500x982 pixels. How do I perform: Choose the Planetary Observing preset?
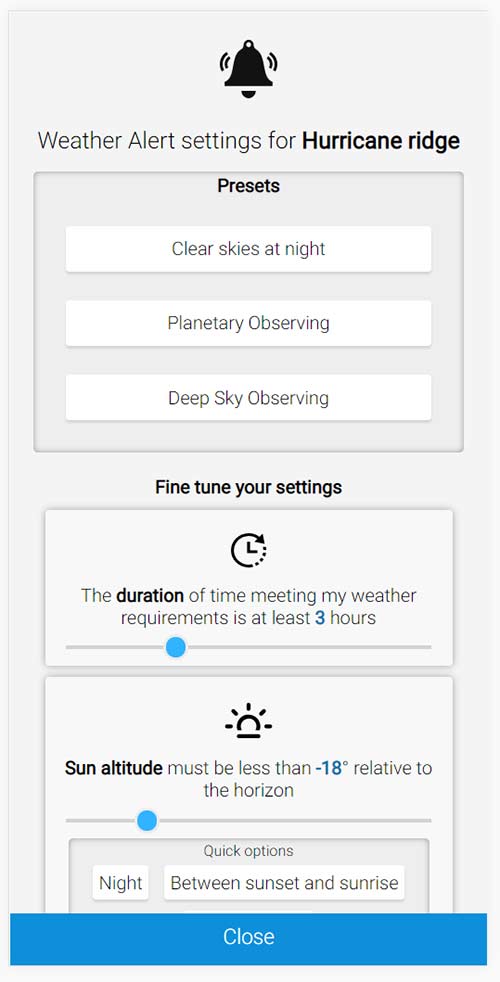tap(249, 323)
